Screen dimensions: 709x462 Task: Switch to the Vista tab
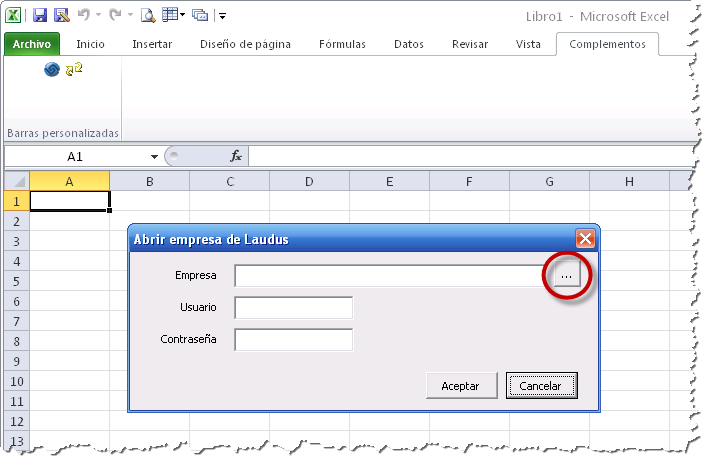528,44
